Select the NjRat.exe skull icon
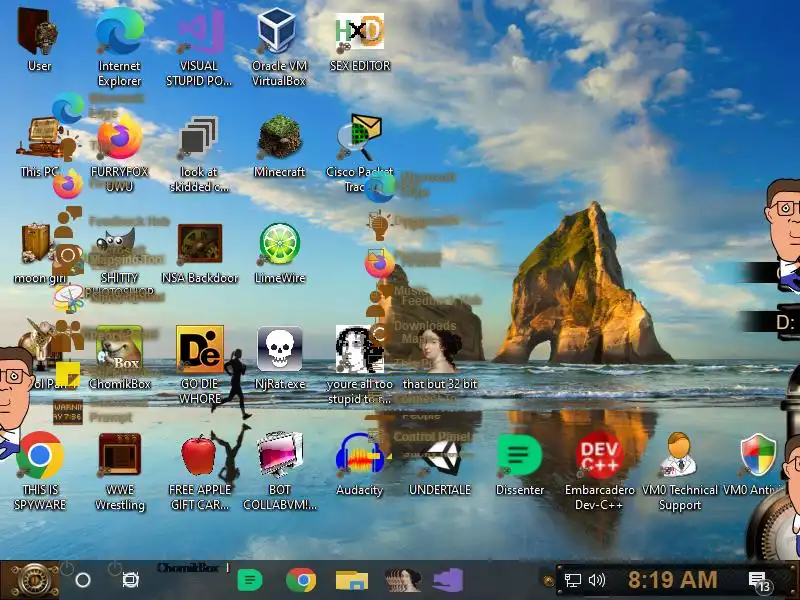 tap(279, 358)
